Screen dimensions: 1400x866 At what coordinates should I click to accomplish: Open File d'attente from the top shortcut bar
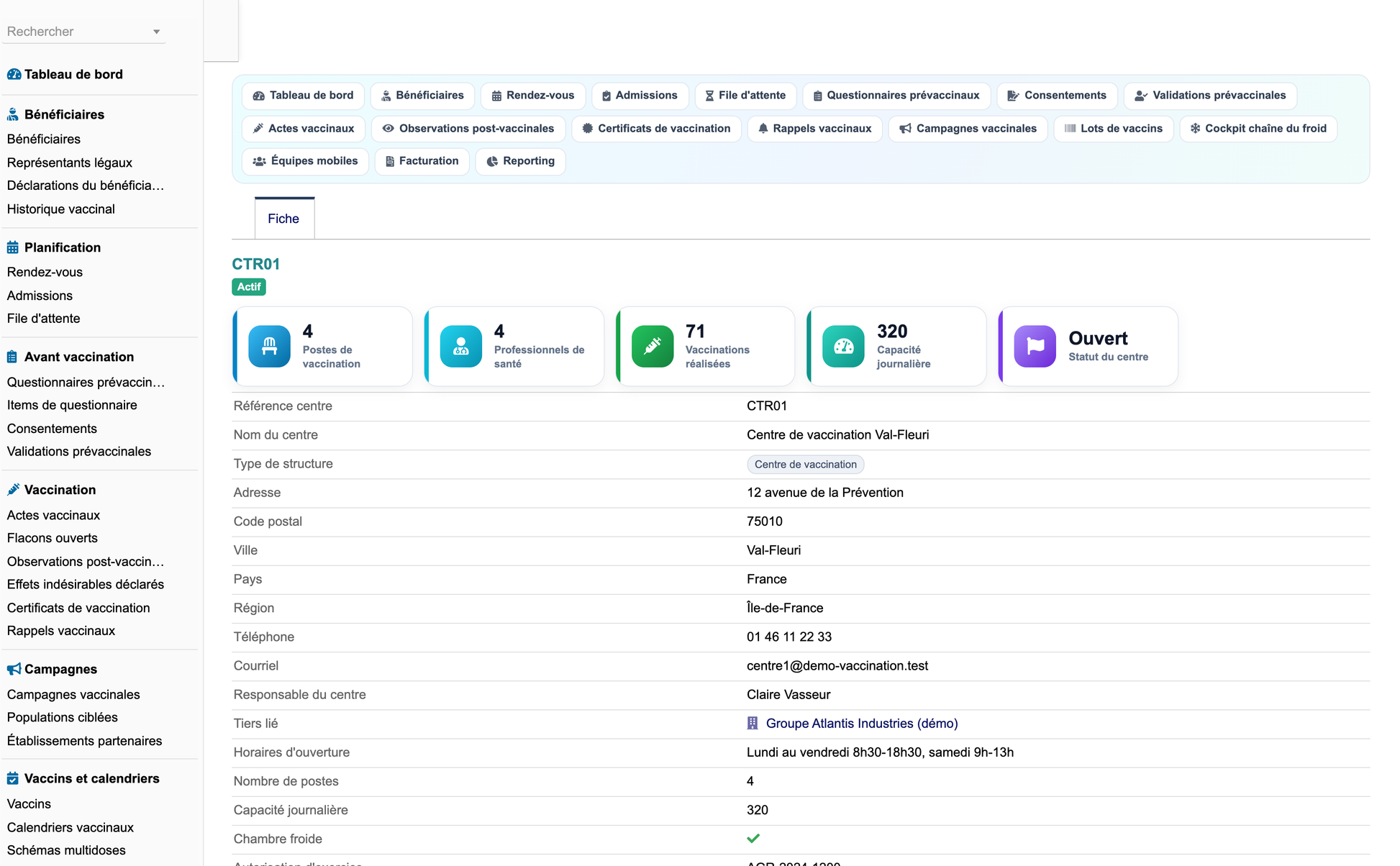[745, 96]
